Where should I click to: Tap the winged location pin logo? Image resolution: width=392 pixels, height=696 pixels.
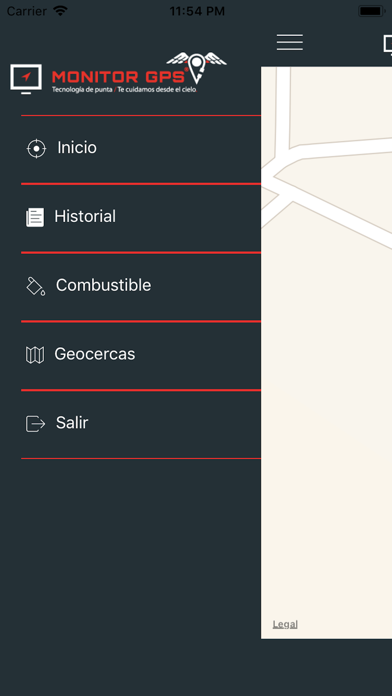tap(196, 67)
